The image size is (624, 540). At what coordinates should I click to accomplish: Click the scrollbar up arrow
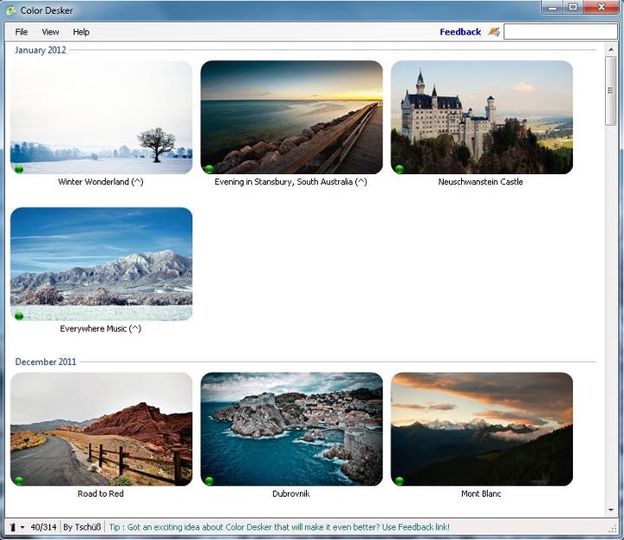tap(611, 50)
